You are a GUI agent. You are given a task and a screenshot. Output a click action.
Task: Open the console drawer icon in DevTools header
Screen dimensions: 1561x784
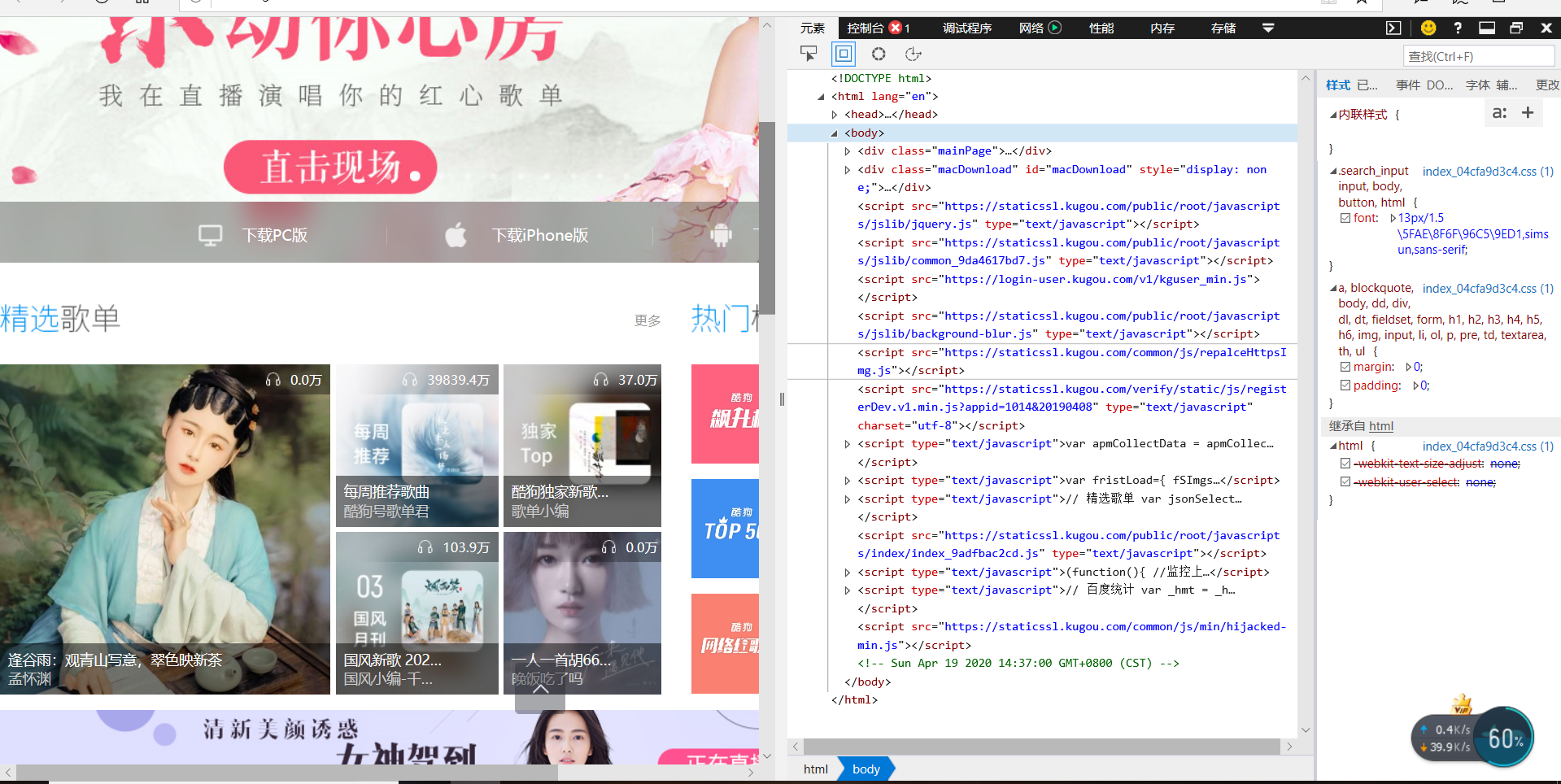click(x=1393, y=28)
